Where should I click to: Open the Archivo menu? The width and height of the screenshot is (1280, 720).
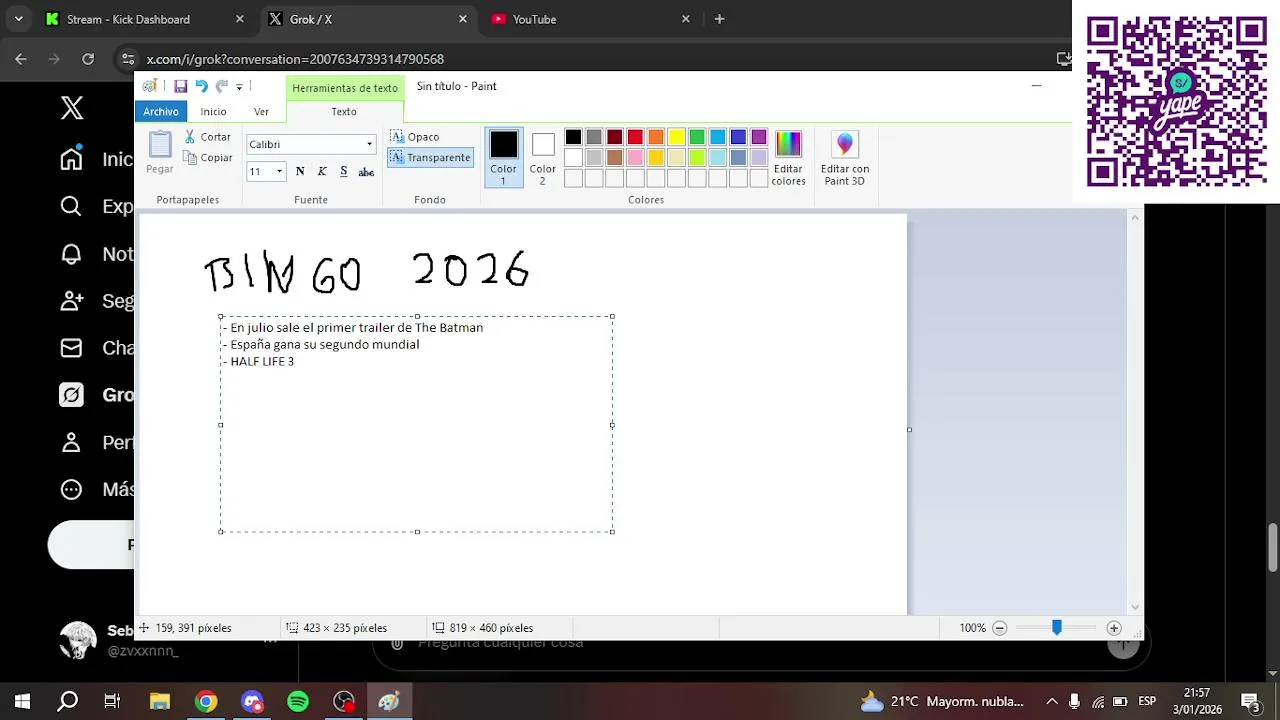coord(160,112)
